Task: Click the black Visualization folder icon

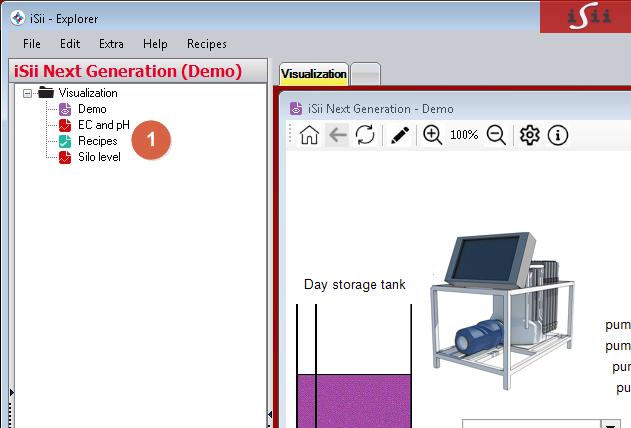Action: tap(46, 93)
